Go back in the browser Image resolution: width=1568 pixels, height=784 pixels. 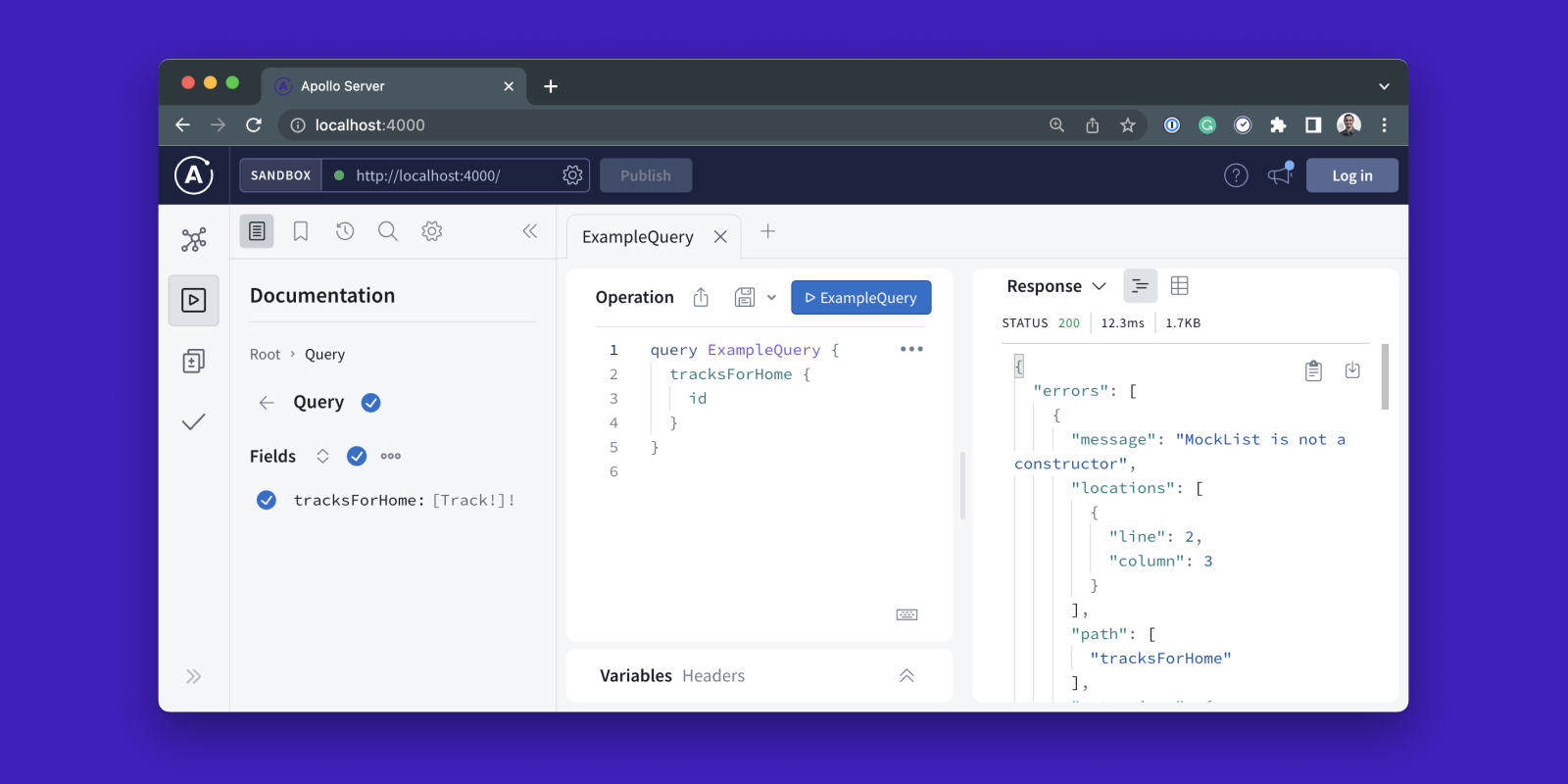(182, 124)
